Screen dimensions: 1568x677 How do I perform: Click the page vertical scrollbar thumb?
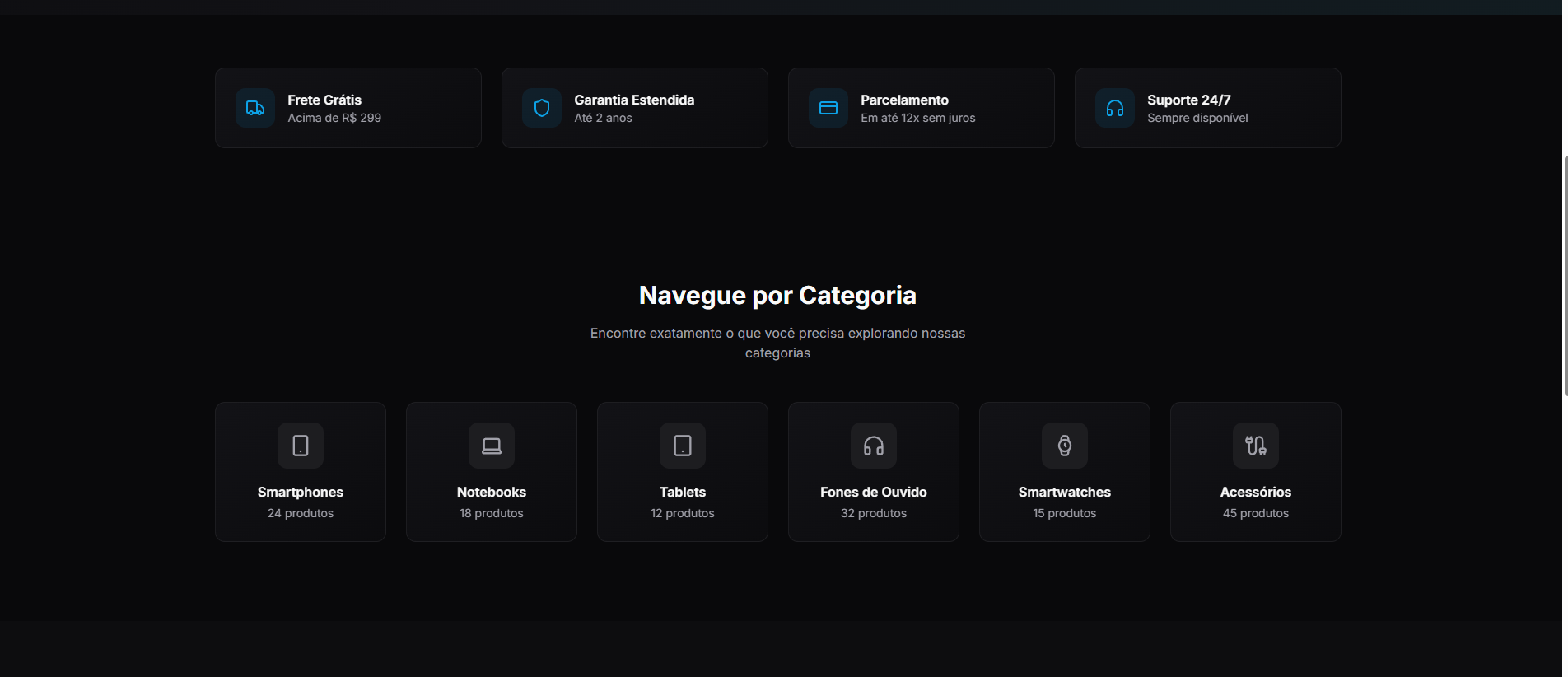[1564, 276]
